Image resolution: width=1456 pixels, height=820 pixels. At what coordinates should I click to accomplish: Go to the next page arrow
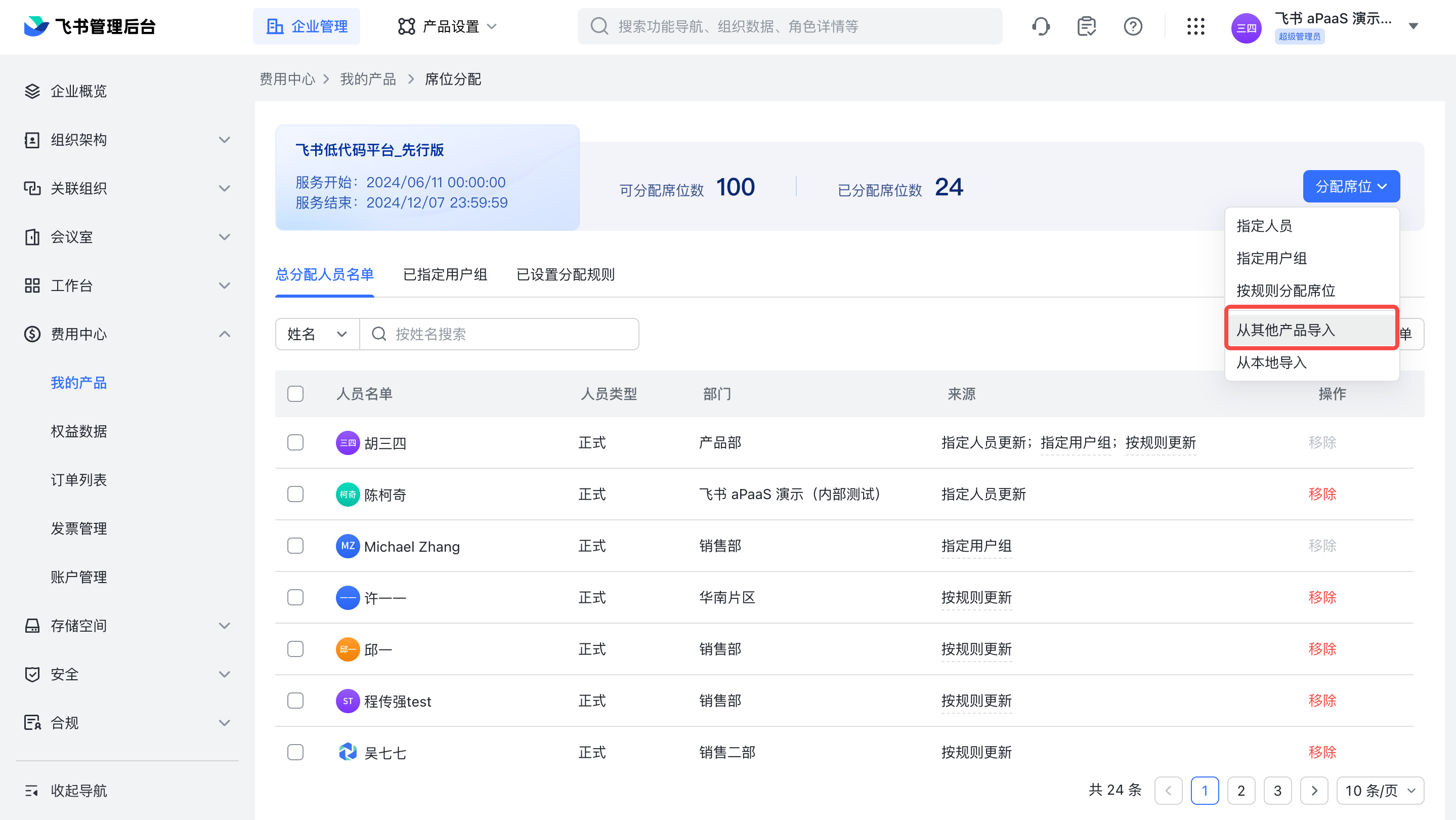pyautogui.click(x=1314, y=791)
